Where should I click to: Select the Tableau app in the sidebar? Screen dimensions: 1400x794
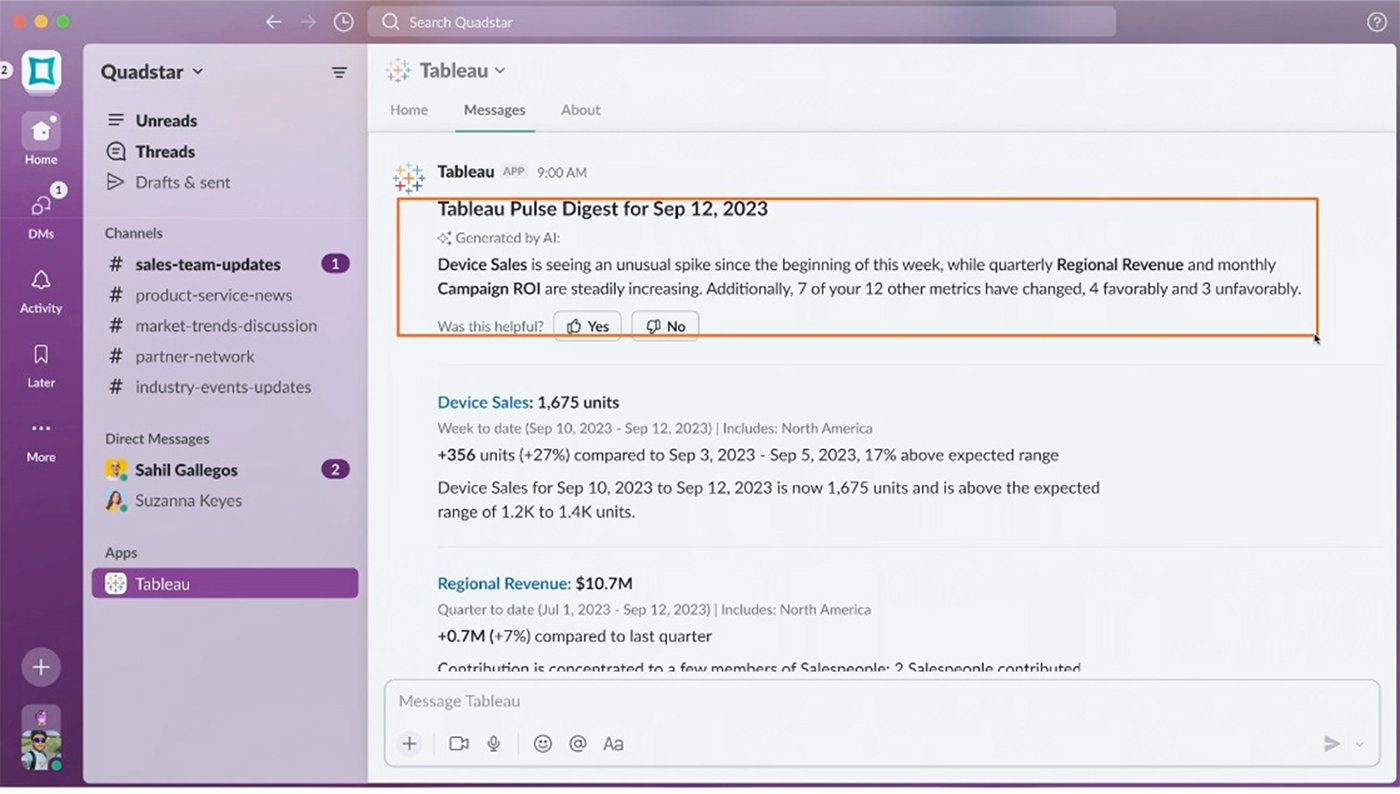225,584
